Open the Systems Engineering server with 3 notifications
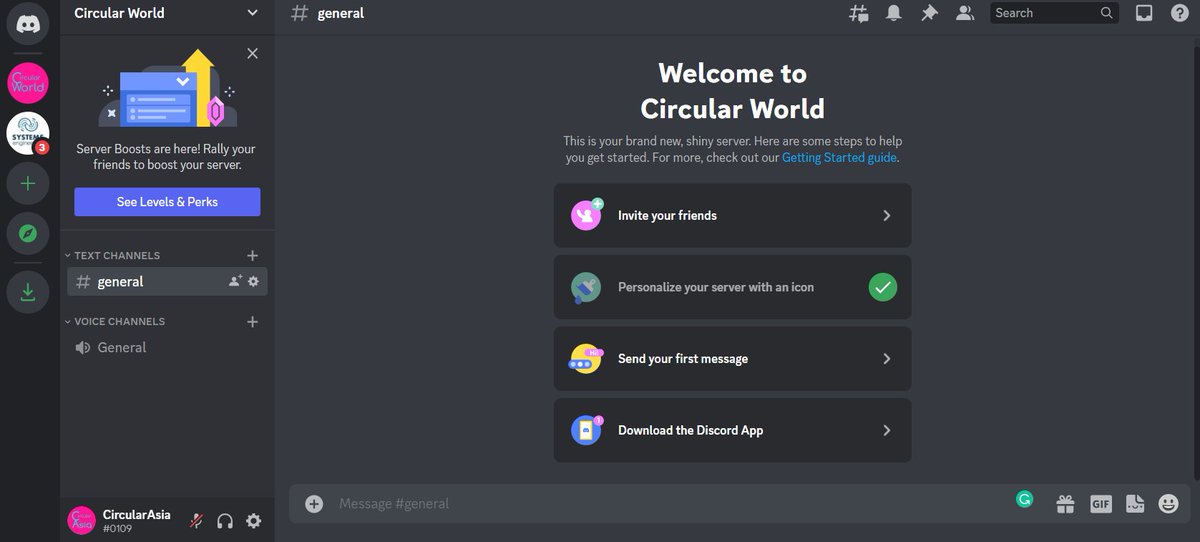The width and height of the screenshot is (1200, 542). [28, 133]
